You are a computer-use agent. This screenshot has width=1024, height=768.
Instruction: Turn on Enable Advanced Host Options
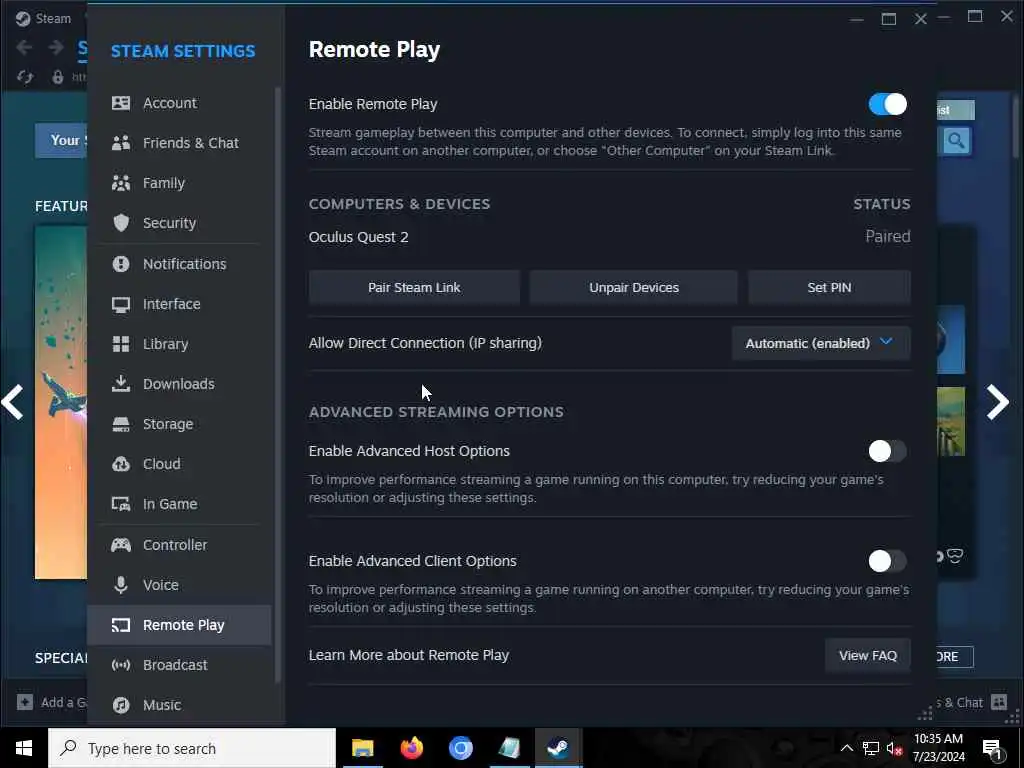[x=887, y=451]
